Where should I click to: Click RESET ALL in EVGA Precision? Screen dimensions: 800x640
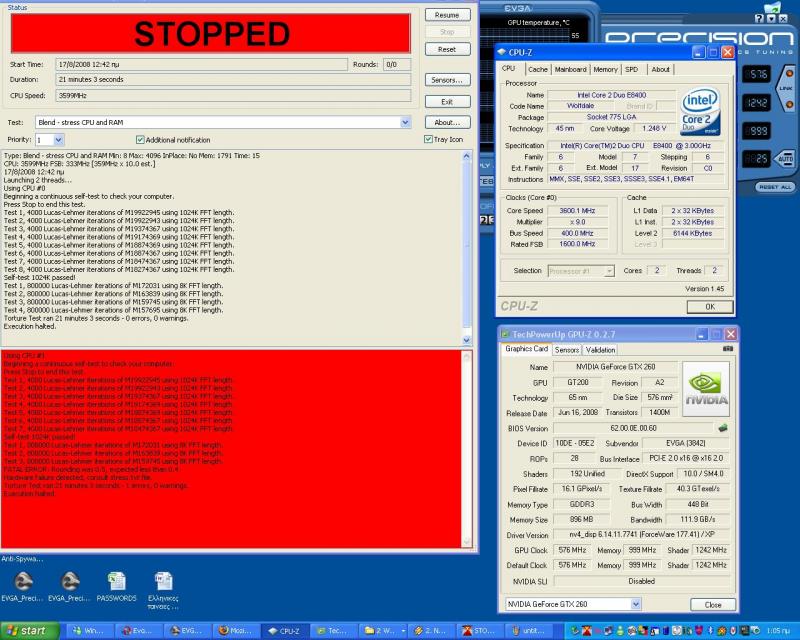click(x=775, y=187)
